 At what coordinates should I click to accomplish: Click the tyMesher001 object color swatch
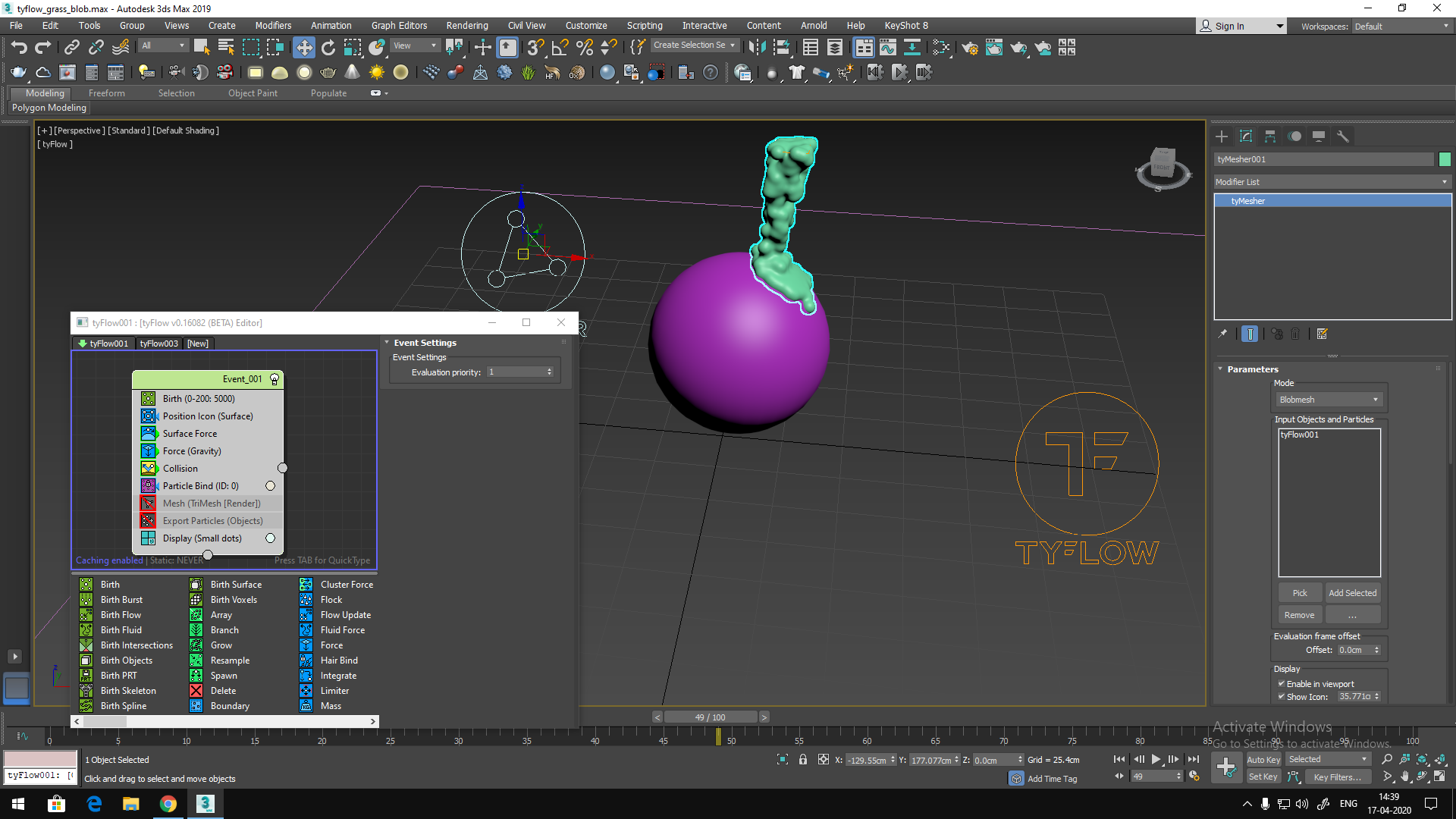(x=1445, y=159)
